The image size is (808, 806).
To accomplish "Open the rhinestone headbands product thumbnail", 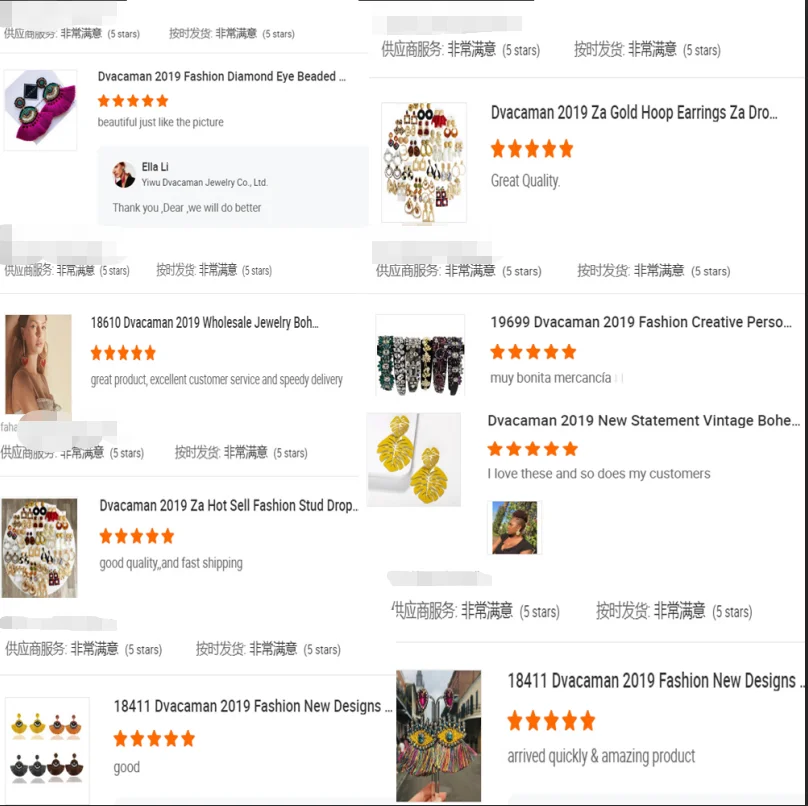I will [420, 355].
